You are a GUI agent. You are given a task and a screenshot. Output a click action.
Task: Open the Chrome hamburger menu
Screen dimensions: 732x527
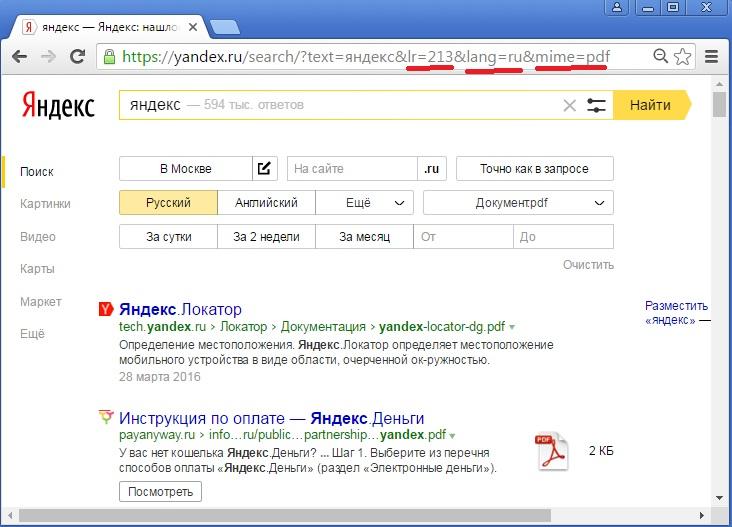tap(711, 56)
